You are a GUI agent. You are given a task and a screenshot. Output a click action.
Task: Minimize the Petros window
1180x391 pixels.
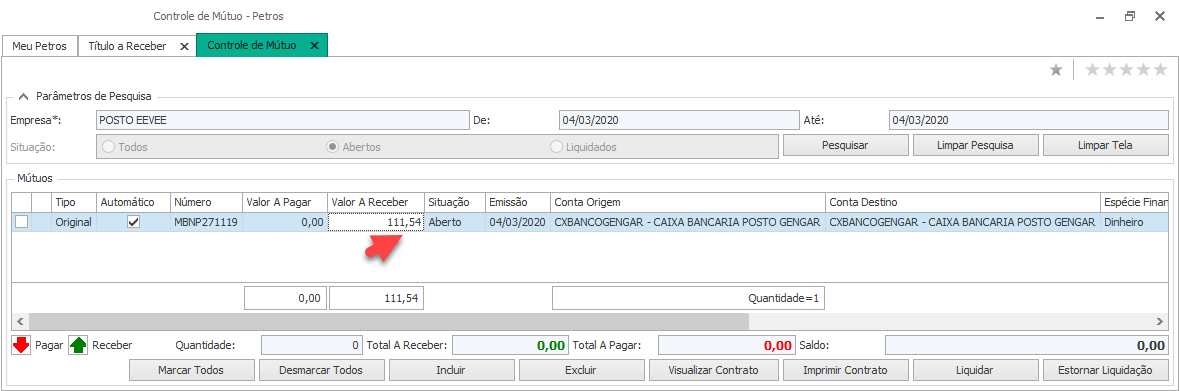[x=1100, y=16]
